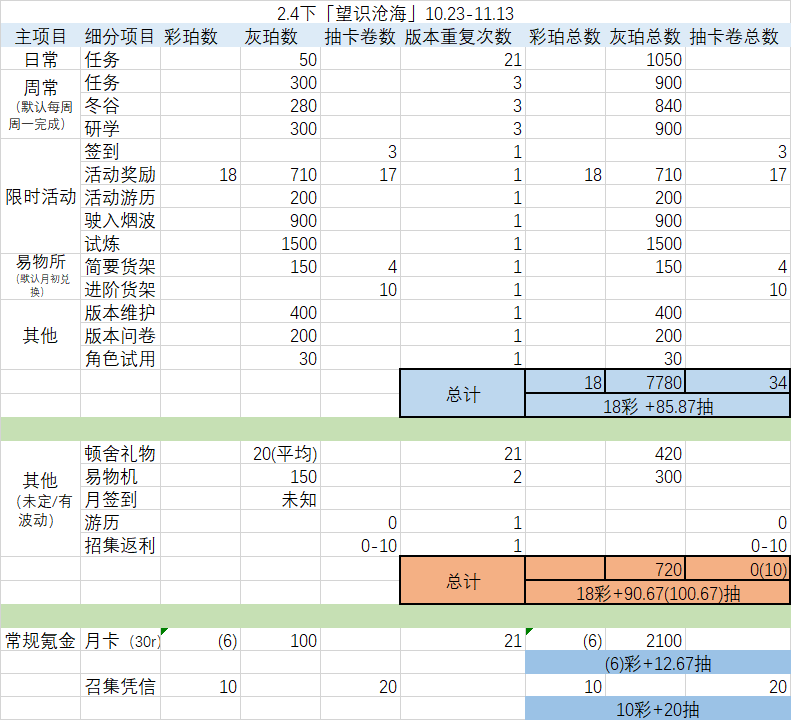Click the 其他 (未定/有波动) category cell
The width and height of the screenshot is (791, 720).
[40, 499]
